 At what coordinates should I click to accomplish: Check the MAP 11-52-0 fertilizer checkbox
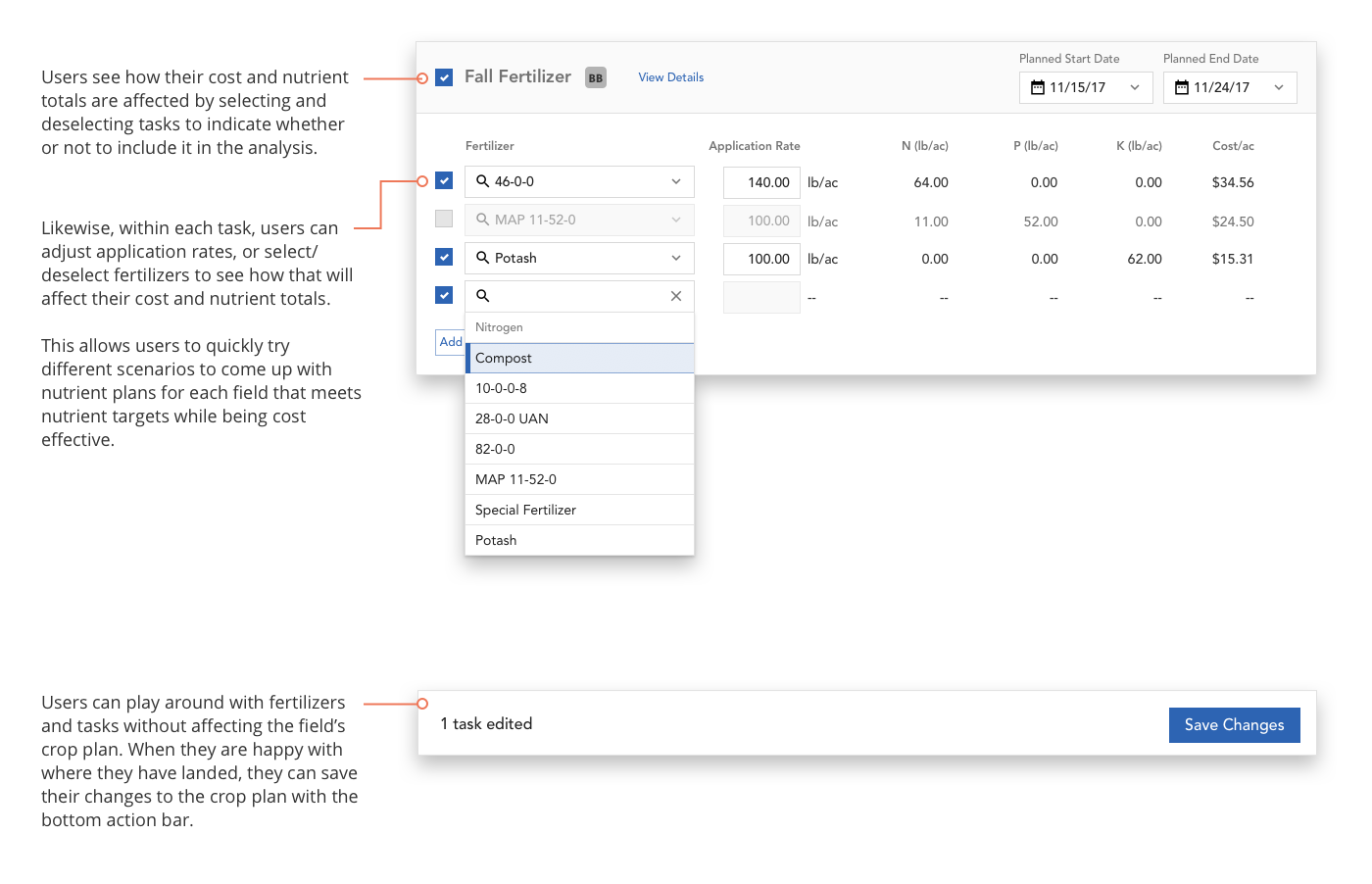point(444,219)
